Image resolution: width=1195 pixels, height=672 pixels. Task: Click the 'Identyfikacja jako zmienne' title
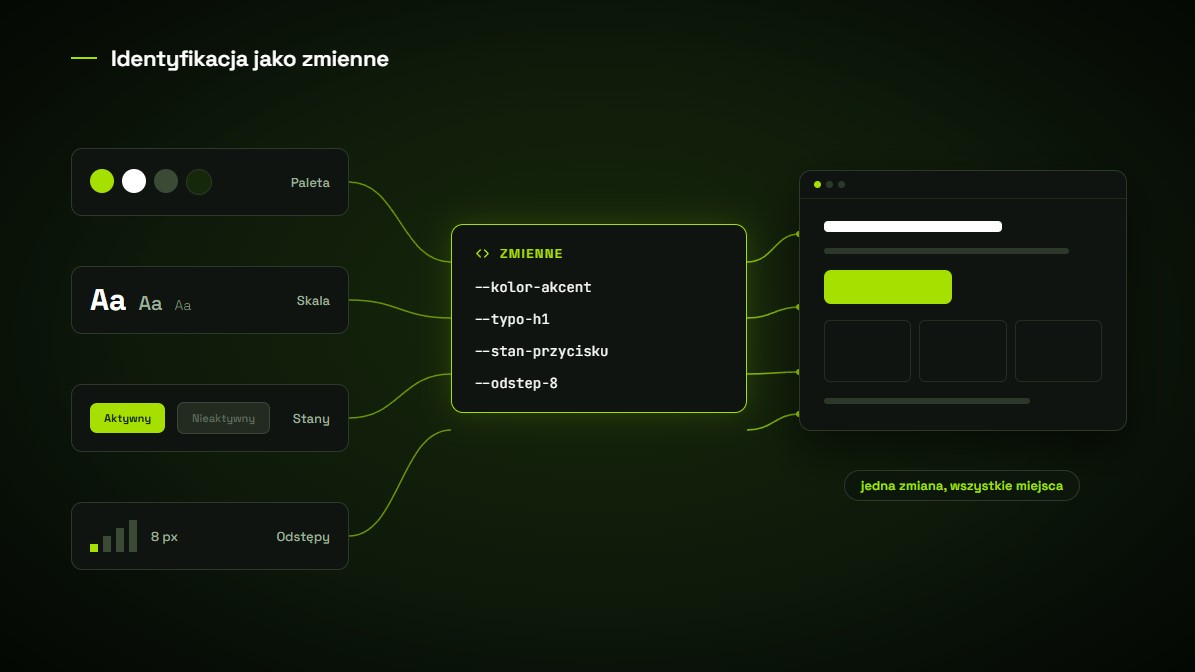pos(250,59)
